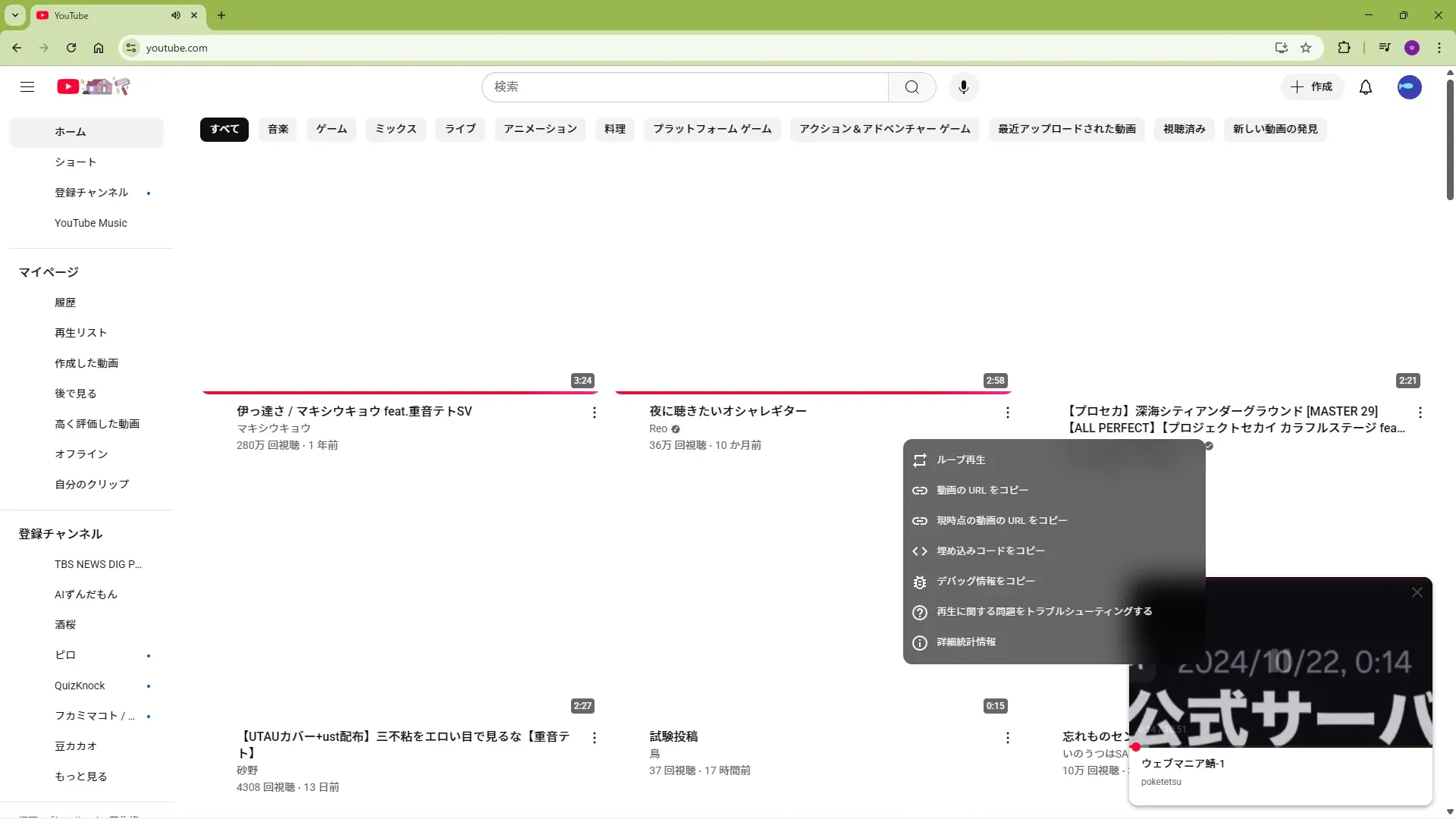Open the hamburger guide menu
The width and height of the screenshot is (1456, 819).
tap(27, 87)
